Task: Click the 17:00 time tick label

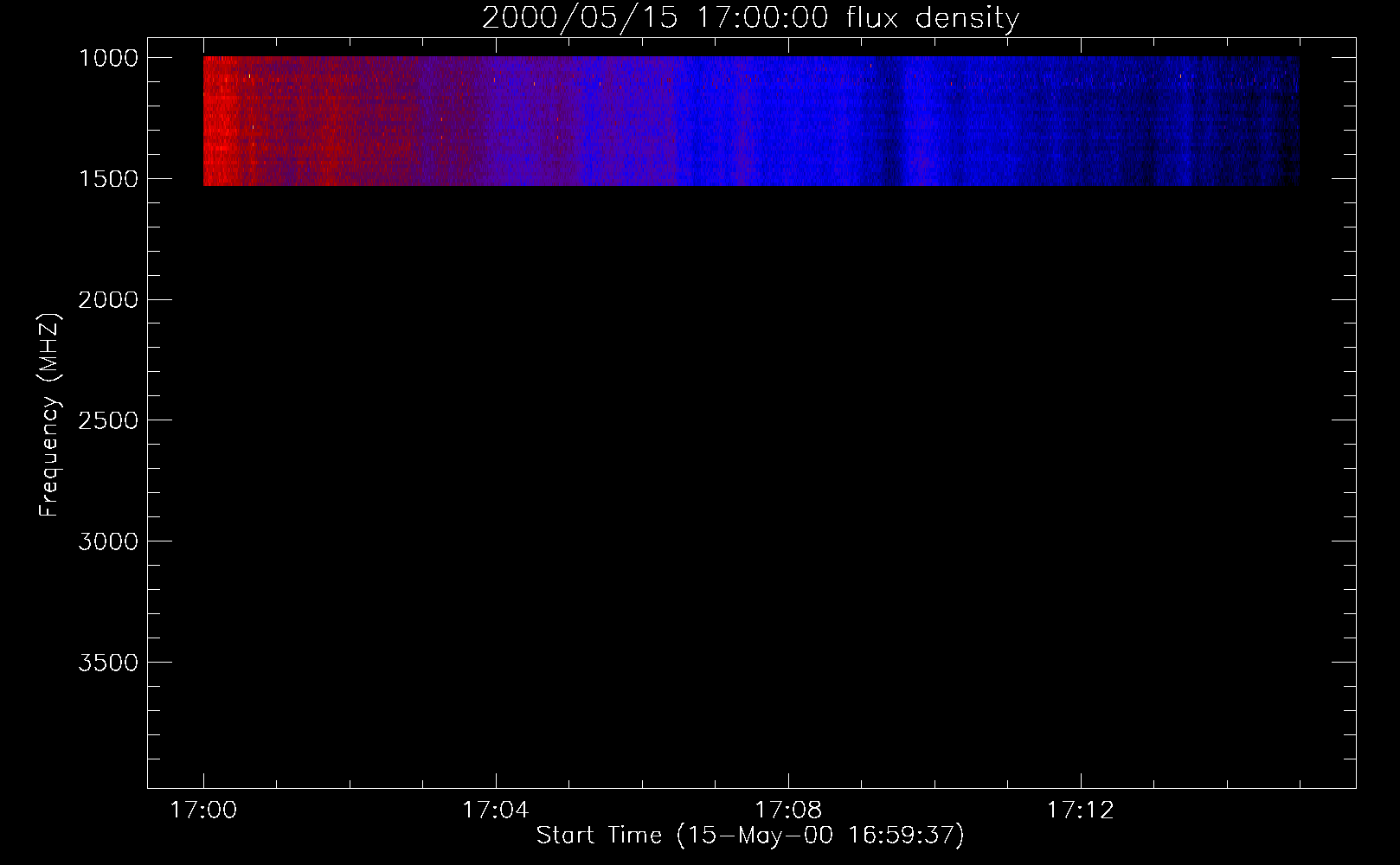Action: click(203, 811)
